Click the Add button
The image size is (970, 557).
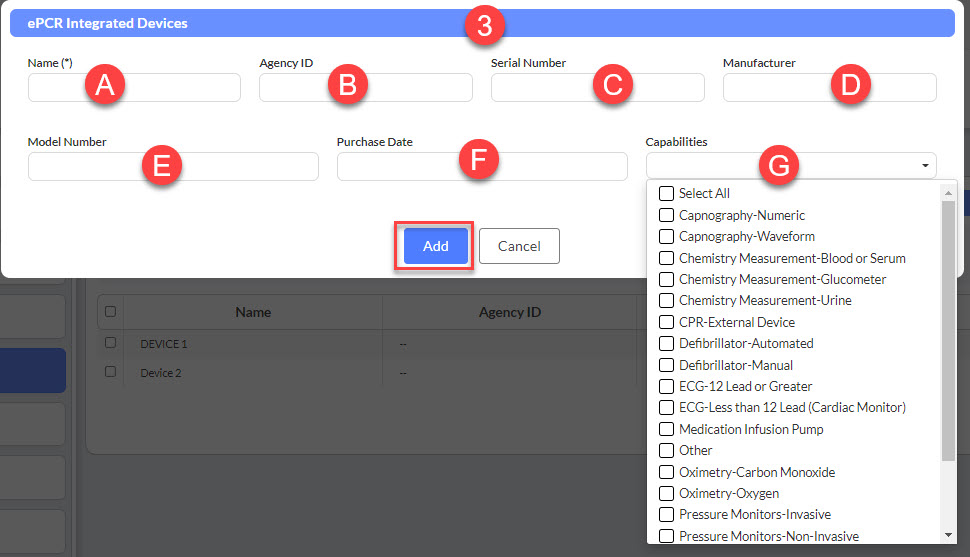tap(436, 246)
